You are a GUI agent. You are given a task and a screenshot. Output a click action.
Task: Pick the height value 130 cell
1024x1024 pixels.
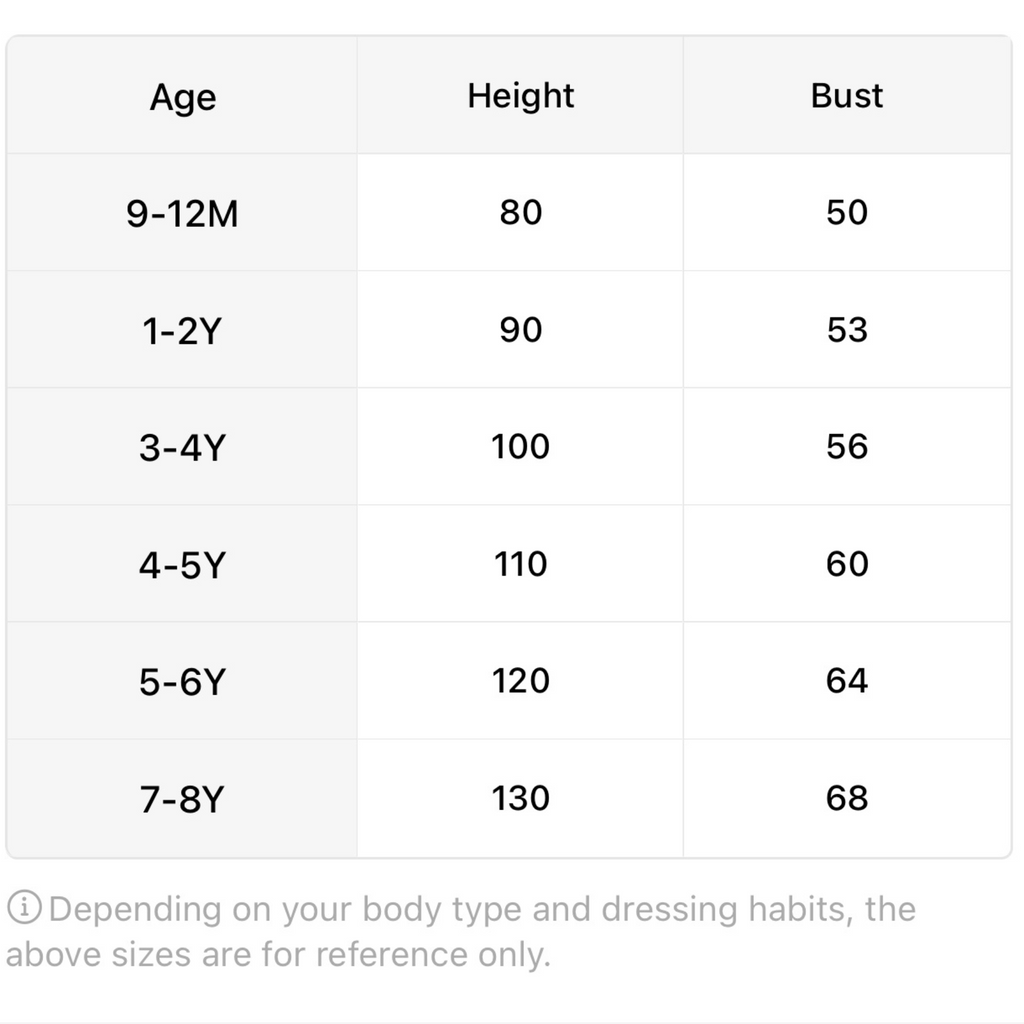click(520, 798)
